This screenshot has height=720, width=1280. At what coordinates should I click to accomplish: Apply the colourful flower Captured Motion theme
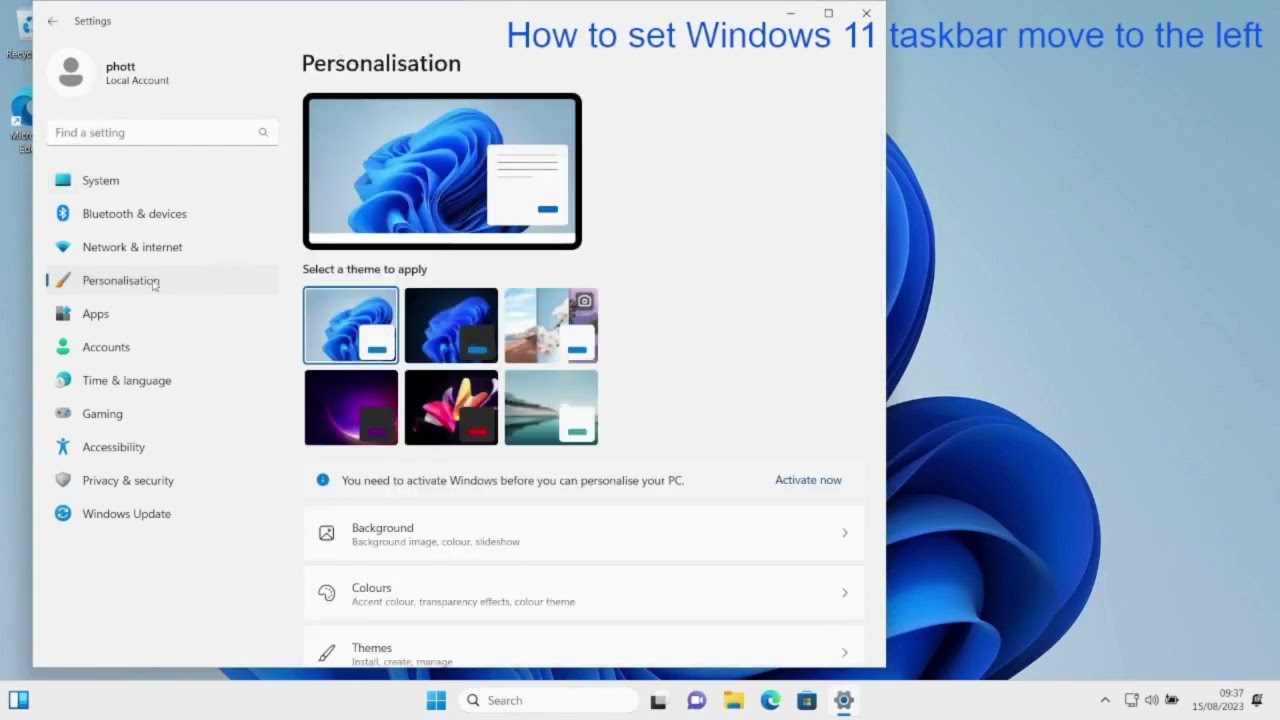click(x=451, y=407)
